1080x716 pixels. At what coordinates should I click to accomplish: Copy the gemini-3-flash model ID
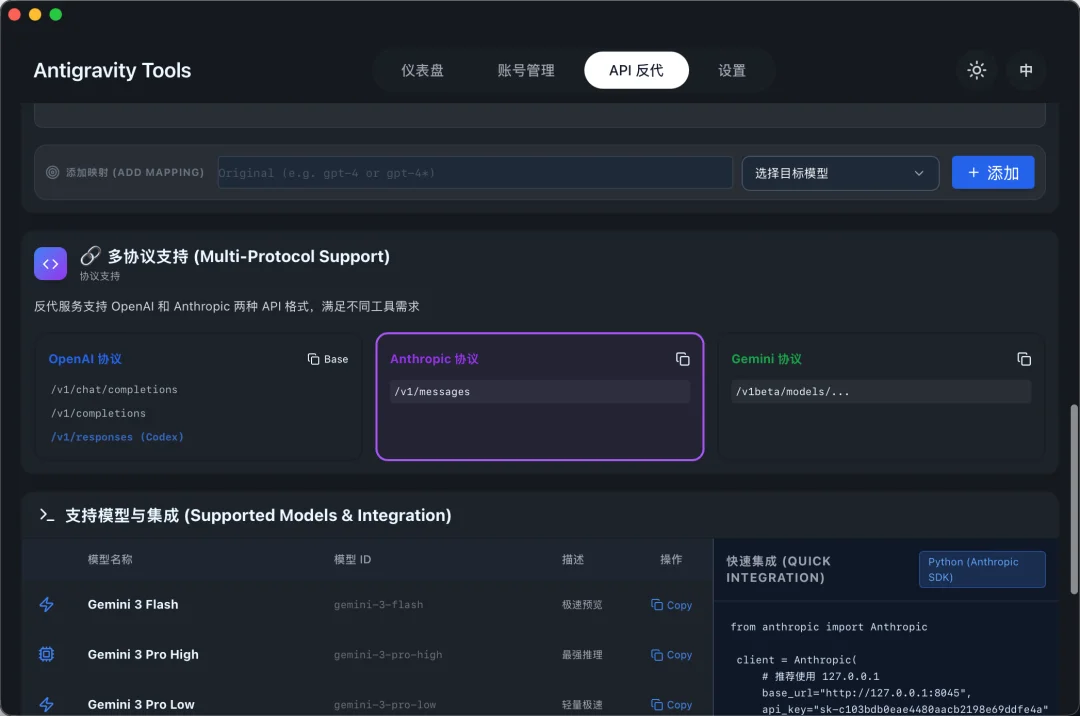671,604
